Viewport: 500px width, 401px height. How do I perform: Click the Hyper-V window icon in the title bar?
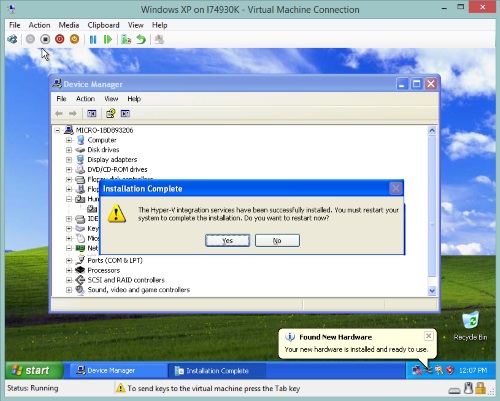click(x=11, y=9)
